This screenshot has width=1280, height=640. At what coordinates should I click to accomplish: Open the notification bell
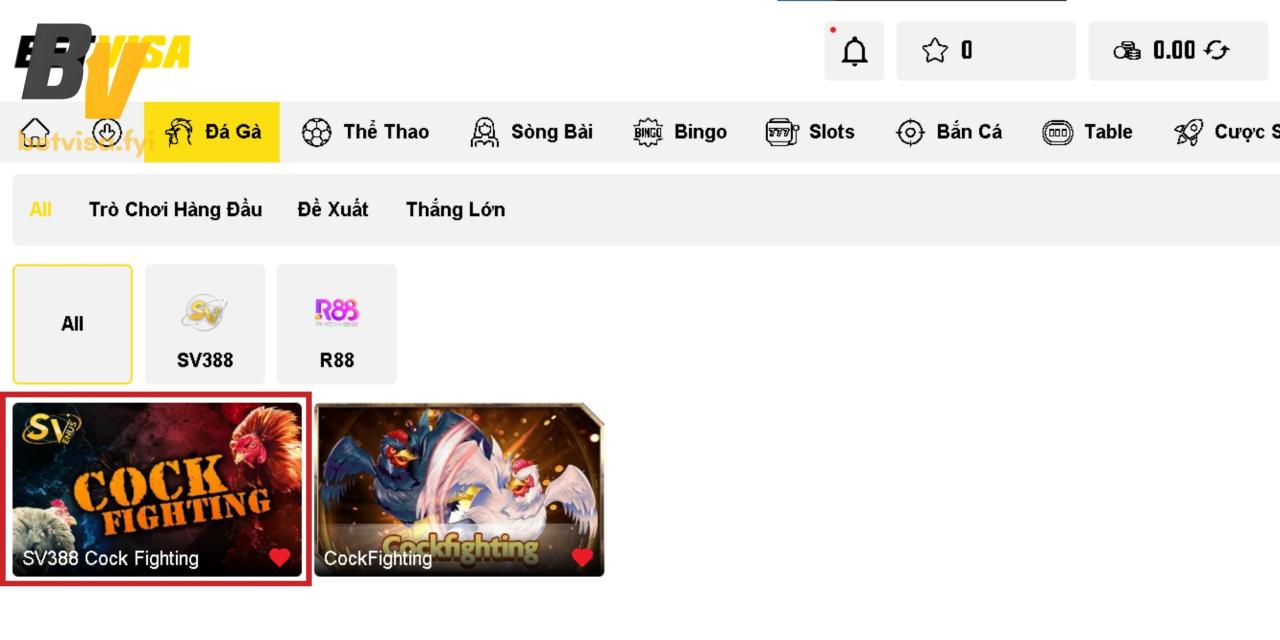tap(854, 51)
